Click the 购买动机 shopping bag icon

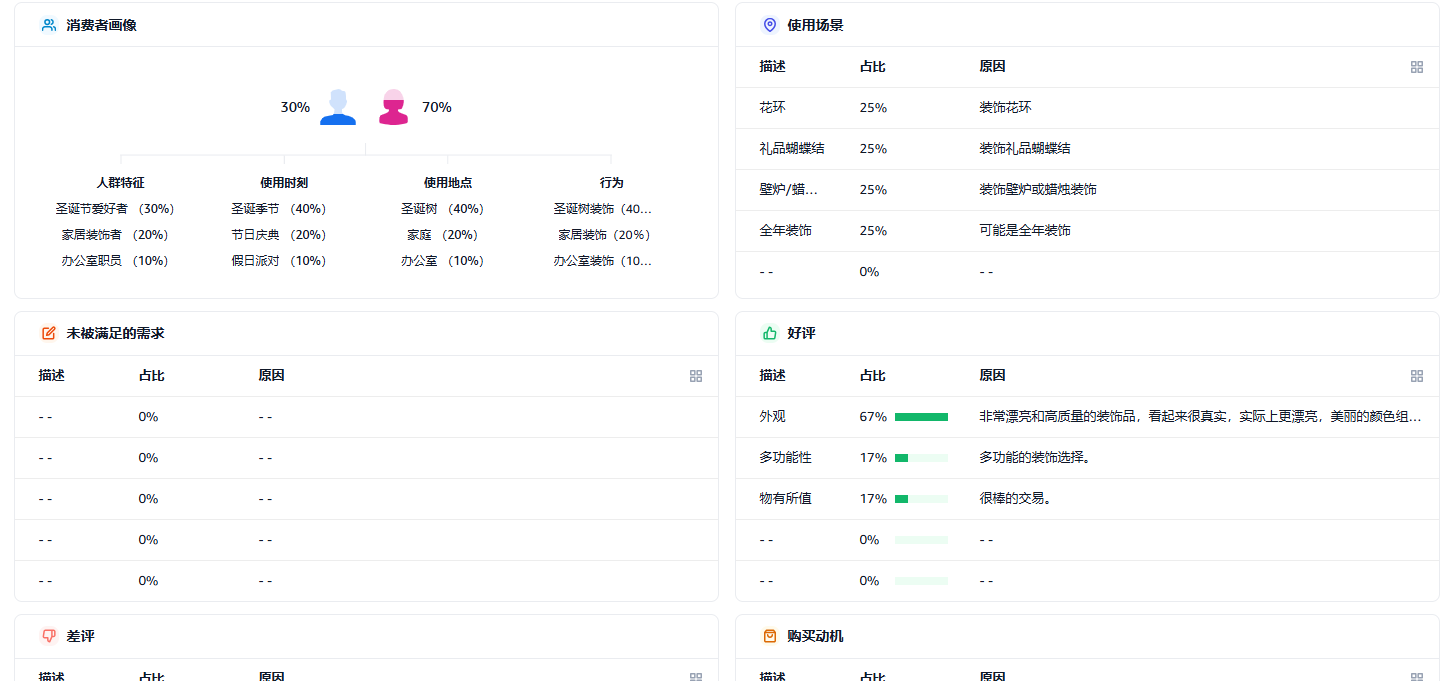click(769, 636)
